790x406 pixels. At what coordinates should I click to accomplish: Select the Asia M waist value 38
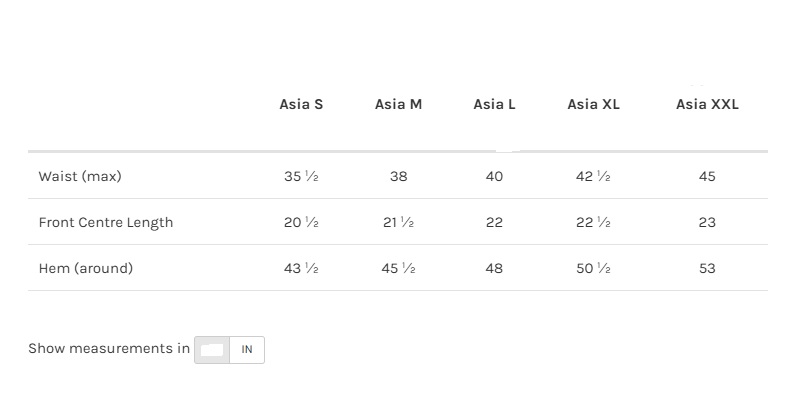398,176
